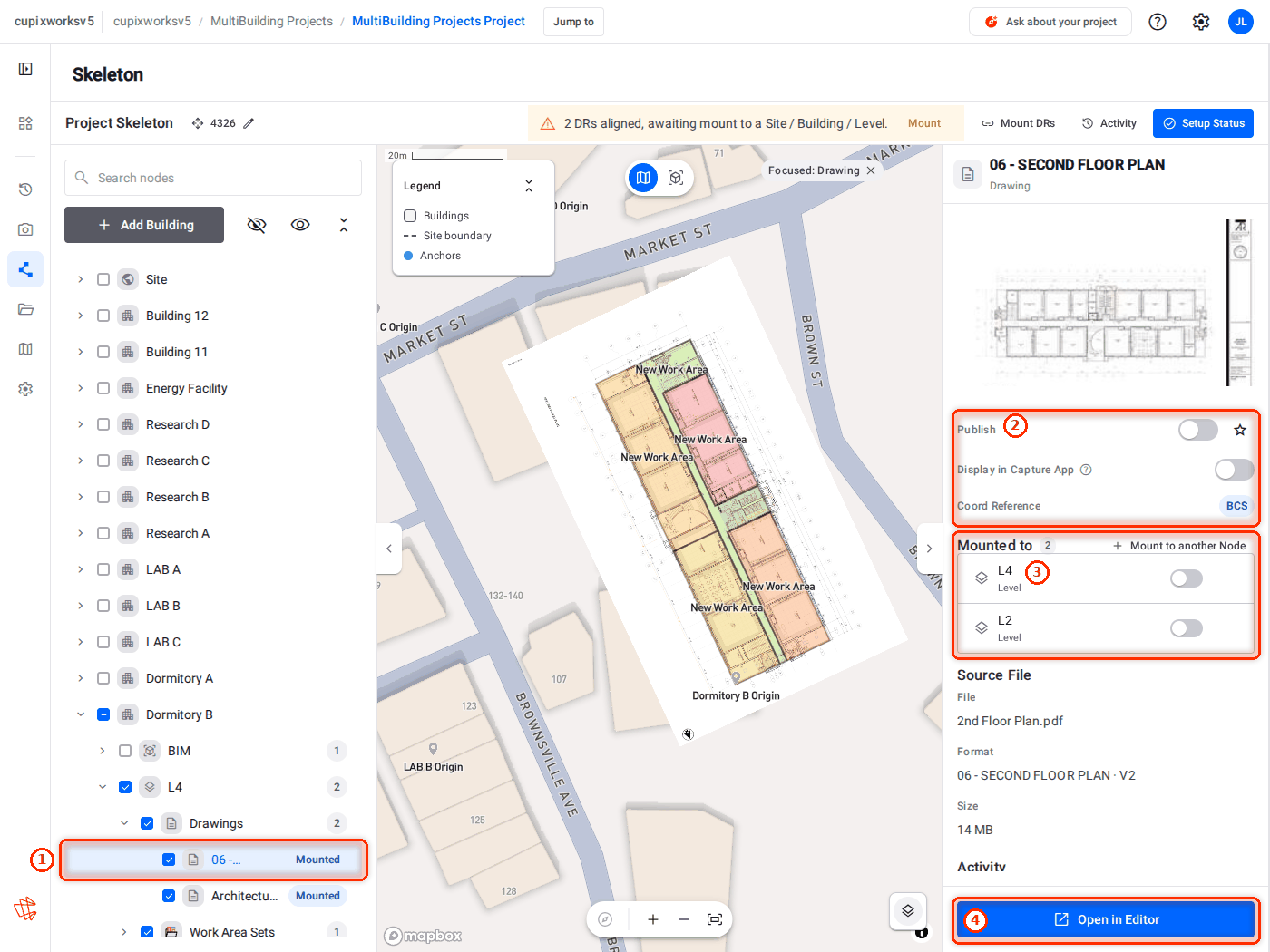Image resolution: width=1270 pixels, height=952 pixels.
Task: Collapse the Legend panel
Action: pos(529,186)
